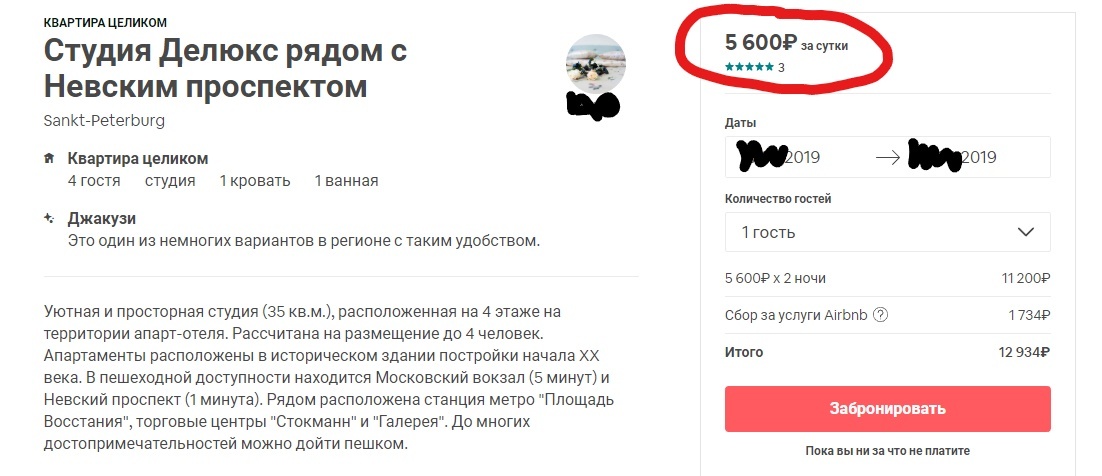The height and width of the screenshot is (476, 1102).
Task: Click the five-star rating icons under the price
Action: tap(749, 67)
